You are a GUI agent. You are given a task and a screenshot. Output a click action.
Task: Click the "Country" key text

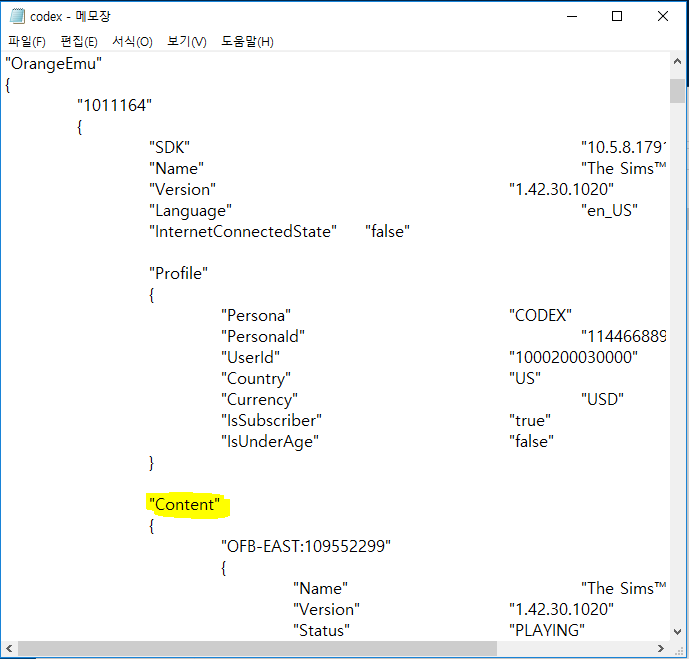[256, 379]
